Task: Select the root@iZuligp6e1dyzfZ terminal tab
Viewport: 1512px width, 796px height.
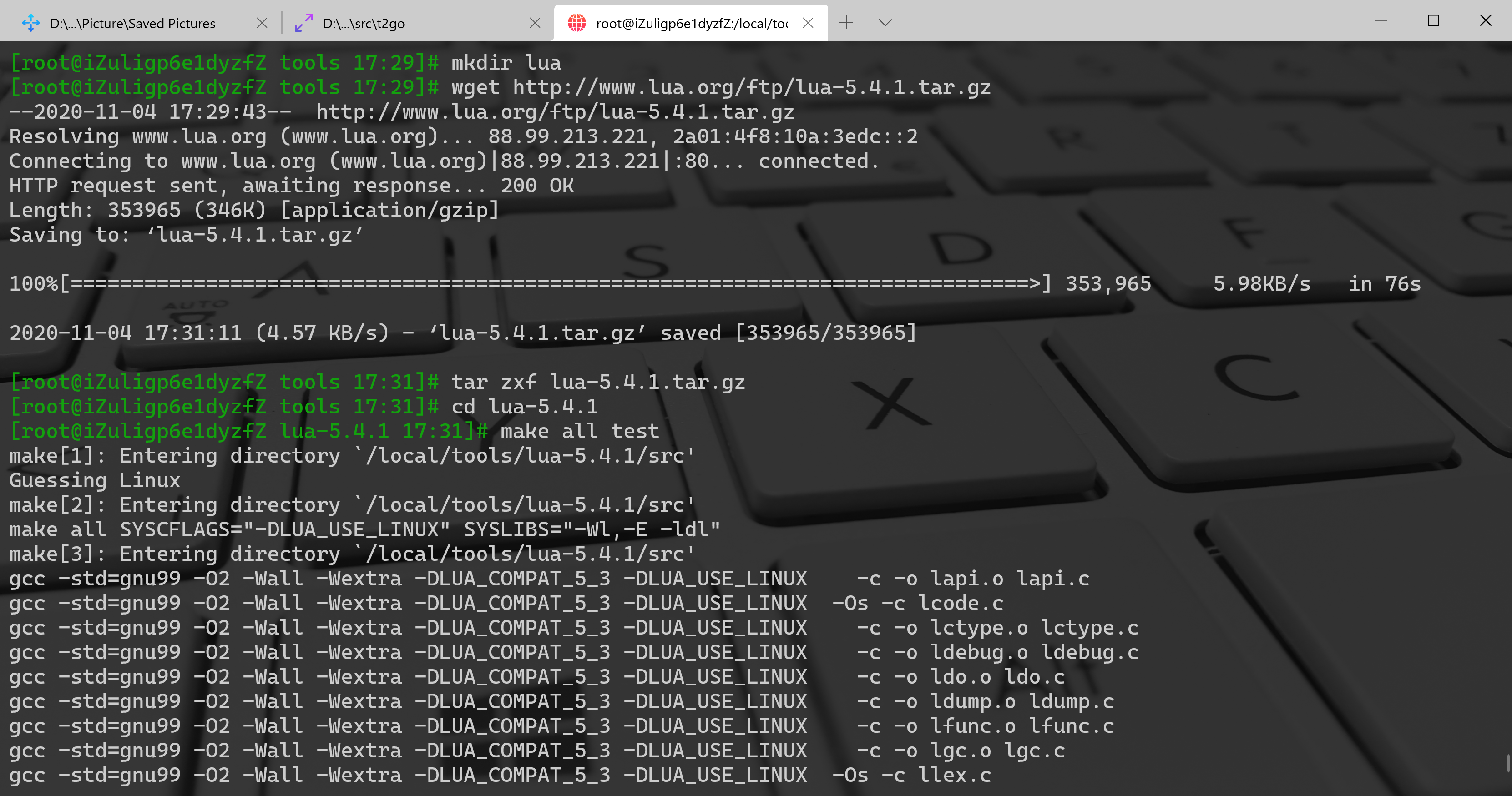Action: pyautogui.click(x=690, y=23)
